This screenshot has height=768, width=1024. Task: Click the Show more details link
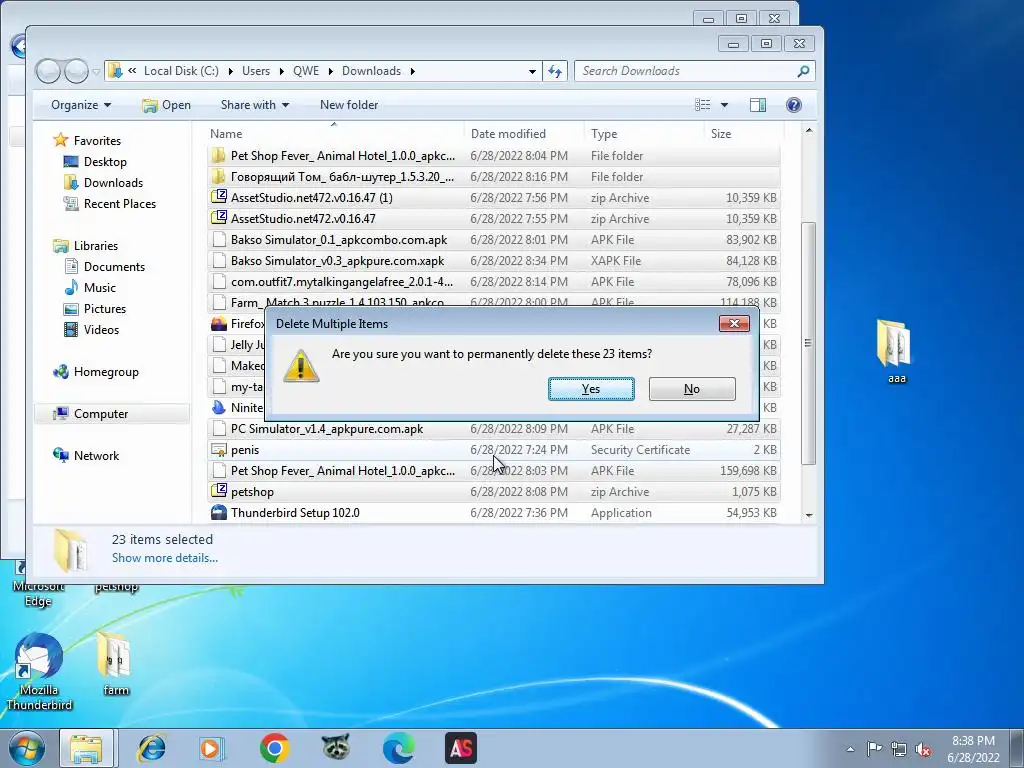pos(165,558)
